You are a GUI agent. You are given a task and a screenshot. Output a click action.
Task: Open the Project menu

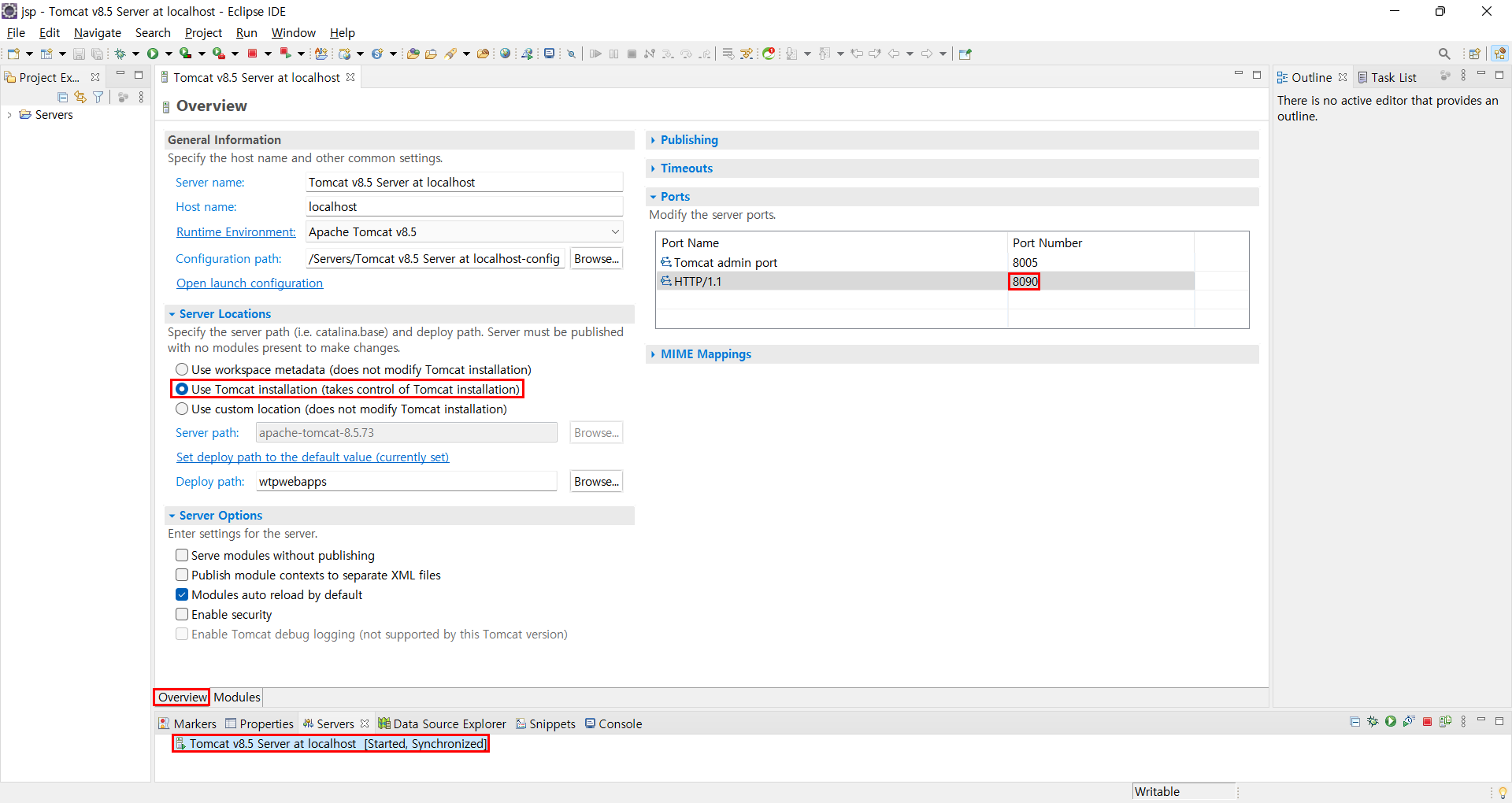pos(203,32)
